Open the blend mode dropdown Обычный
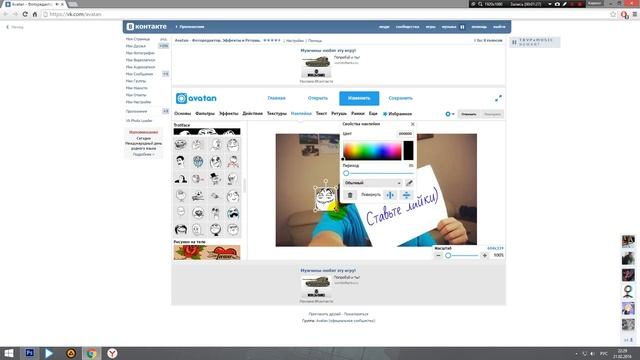Viewport: 640px width, 360px height. [x=373, y=183]
